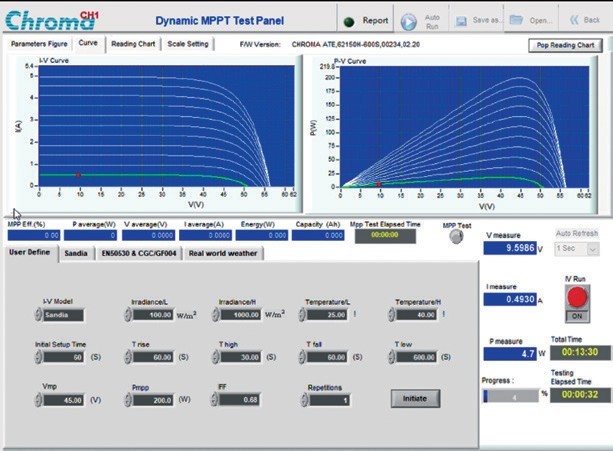This screenshot has width=613, height=451.
Task: Click the T low stepper arrows
Action: coord(391,357)
